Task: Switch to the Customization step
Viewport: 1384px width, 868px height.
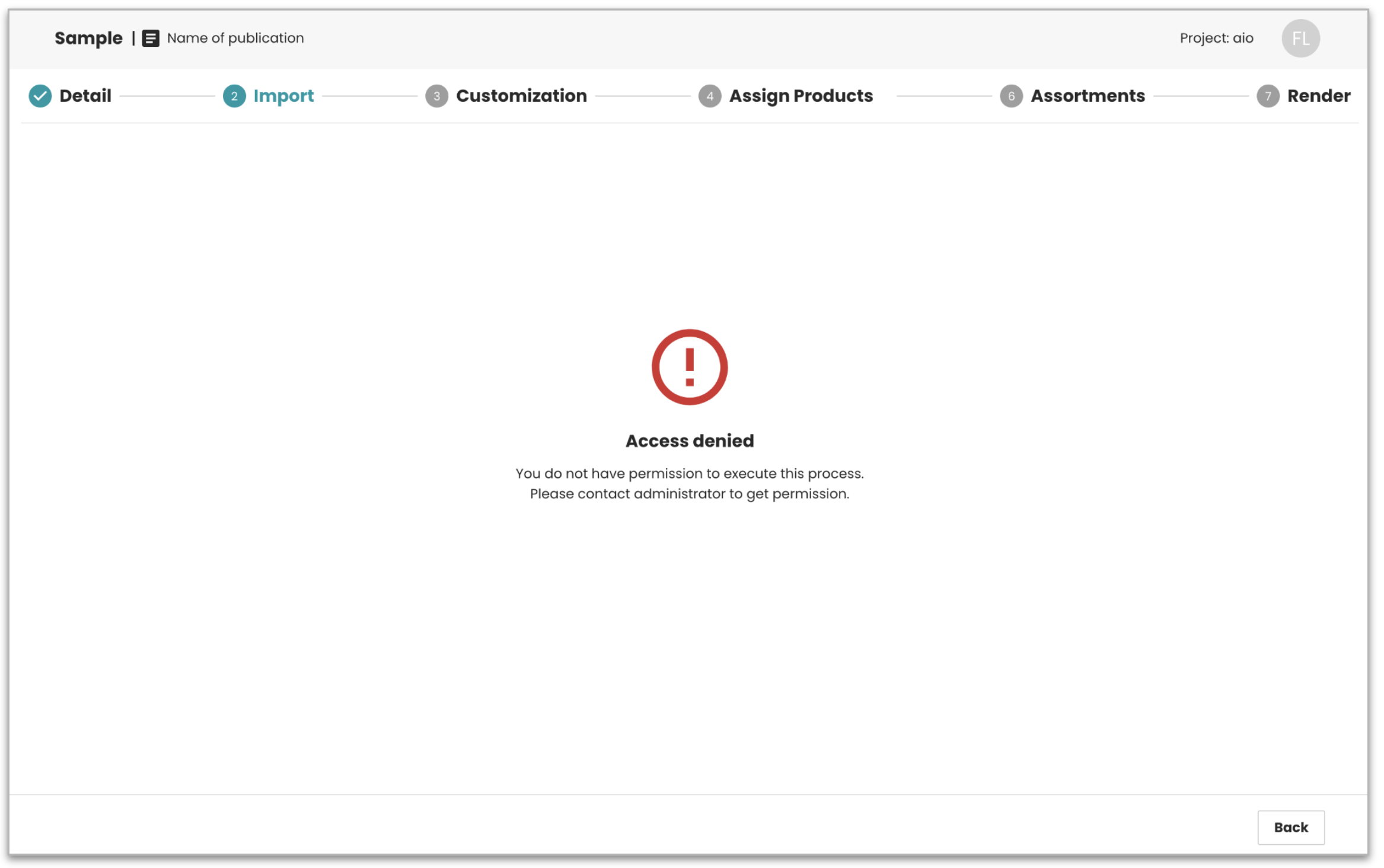Action: (x=521, y=96)
